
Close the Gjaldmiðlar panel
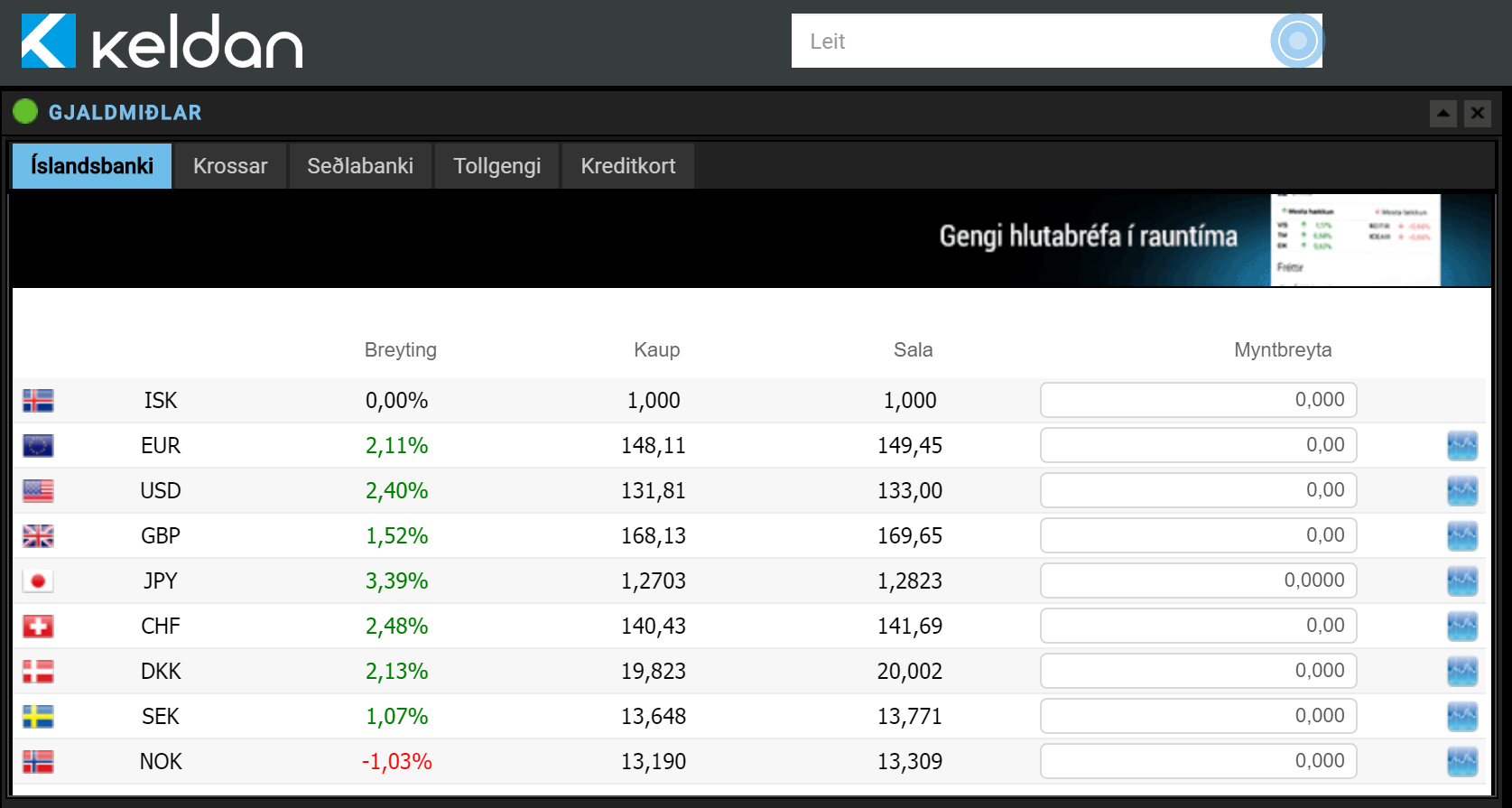click(1478, 114)
